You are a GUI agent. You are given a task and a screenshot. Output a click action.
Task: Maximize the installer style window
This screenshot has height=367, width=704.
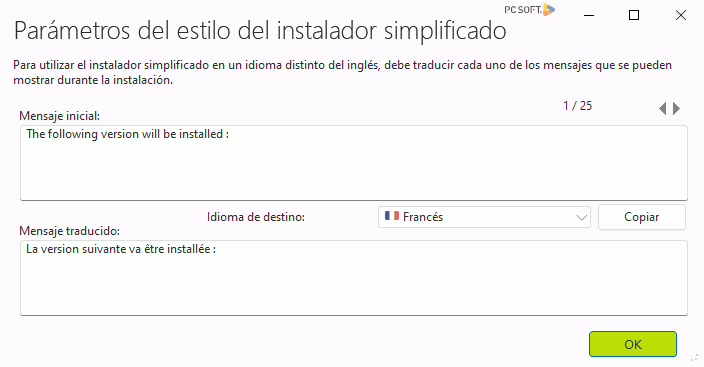(634, 15)
